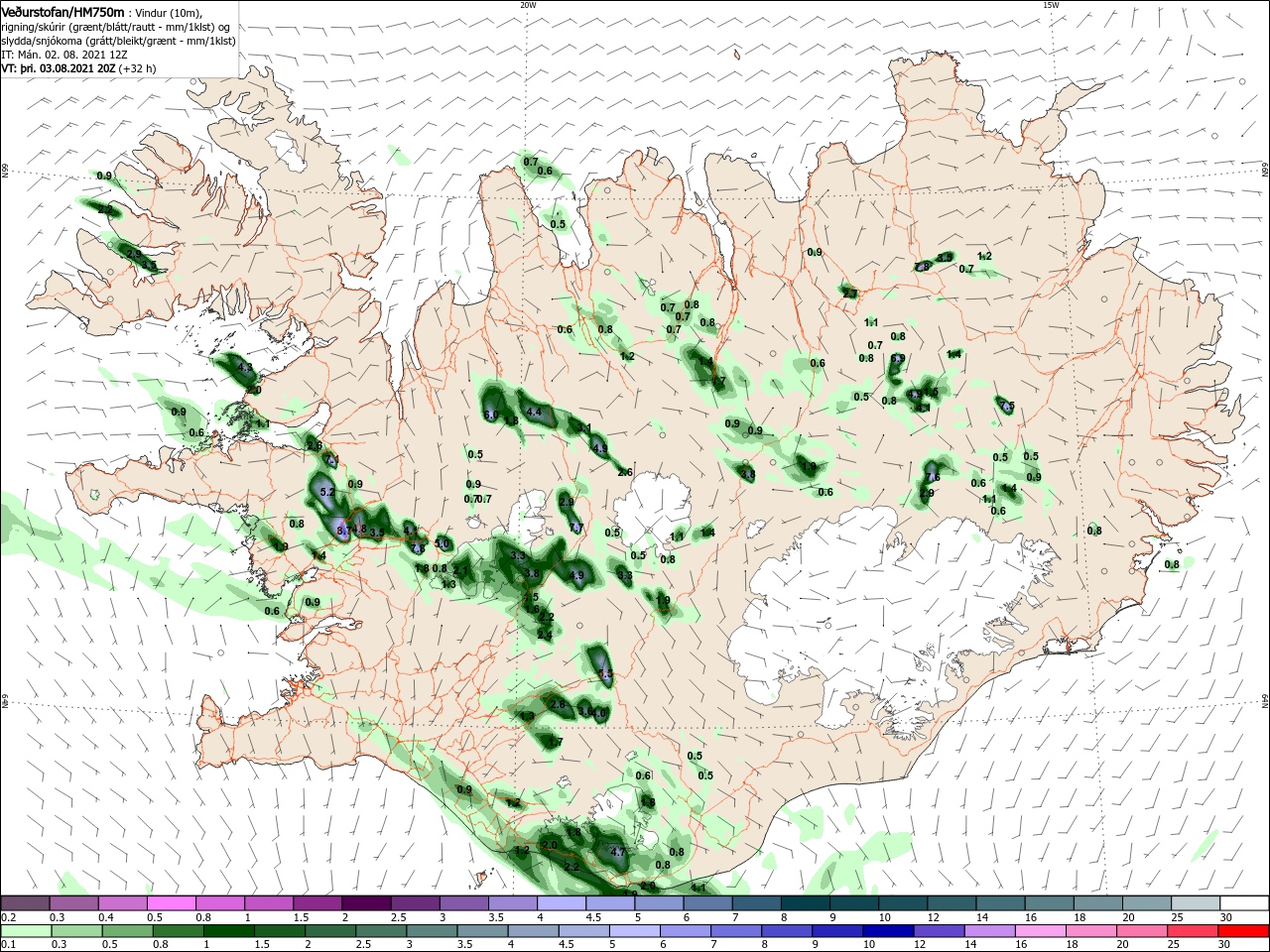Pick bottom-row bright red swatch after 30

click(x=1244, y=931)
